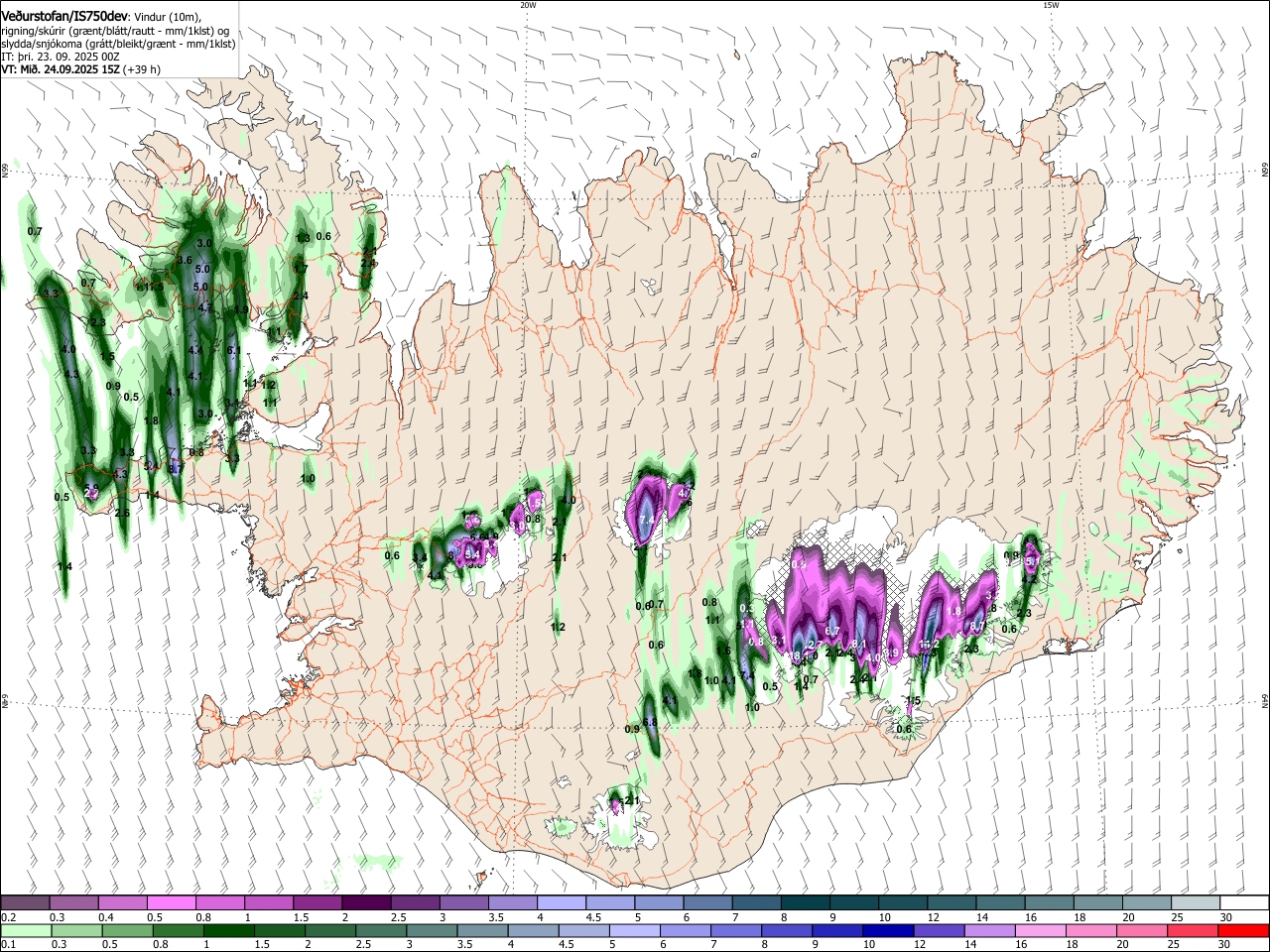Click the 7.4 precipitation value on the map
Viewport: 1270px width, 952px height.
pos(646,521)
